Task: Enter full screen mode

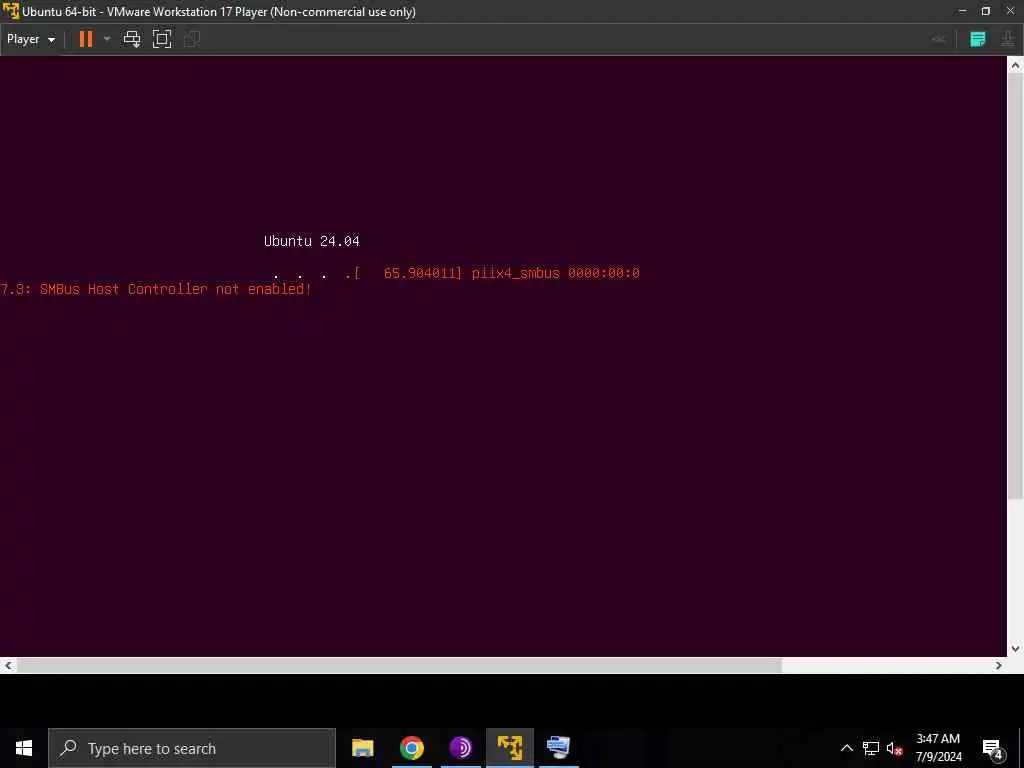Action: [162, 39]
